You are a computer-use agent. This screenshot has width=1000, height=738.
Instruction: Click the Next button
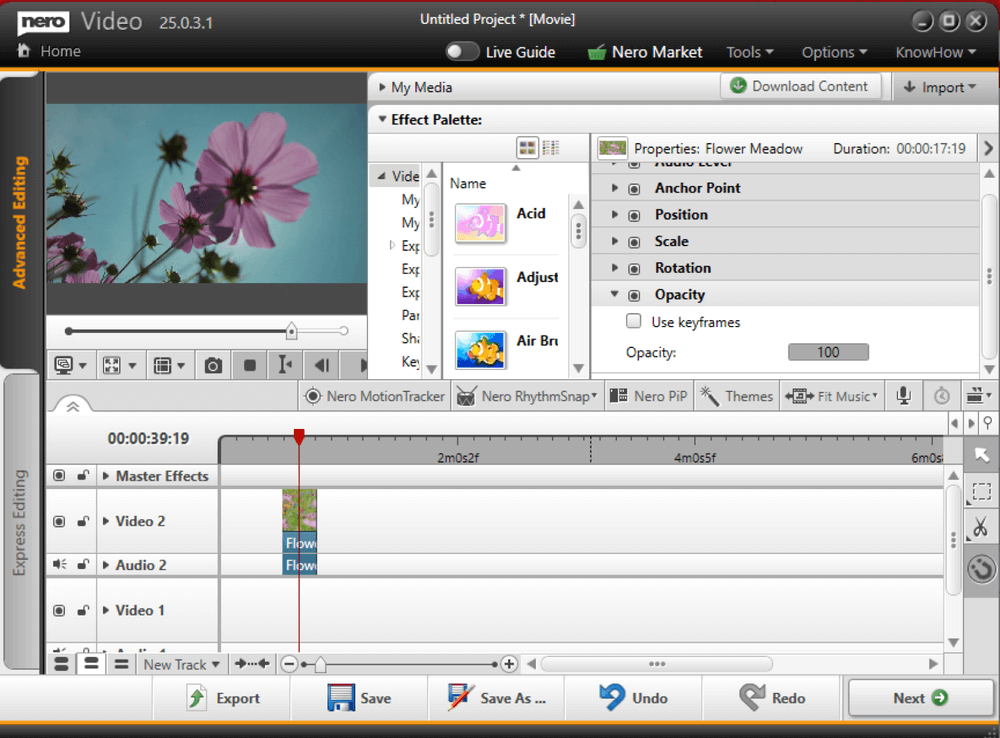pyautogui.click(x=920, y=698)
